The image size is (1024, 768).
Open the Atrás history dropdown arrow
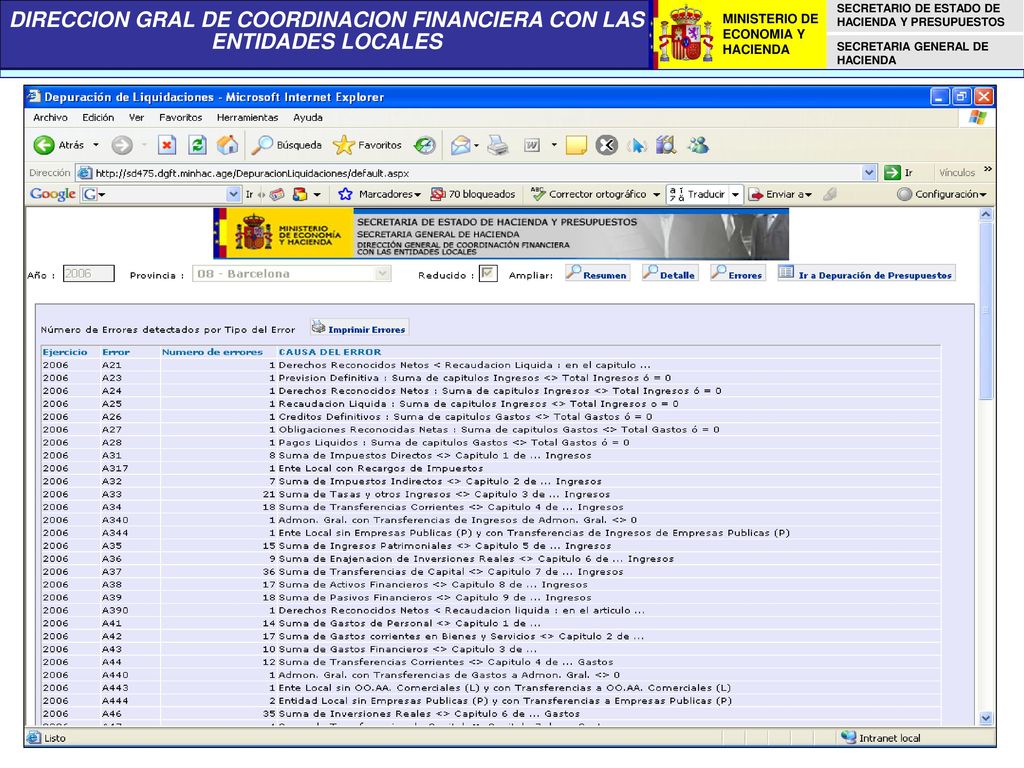tap(96, 145)
